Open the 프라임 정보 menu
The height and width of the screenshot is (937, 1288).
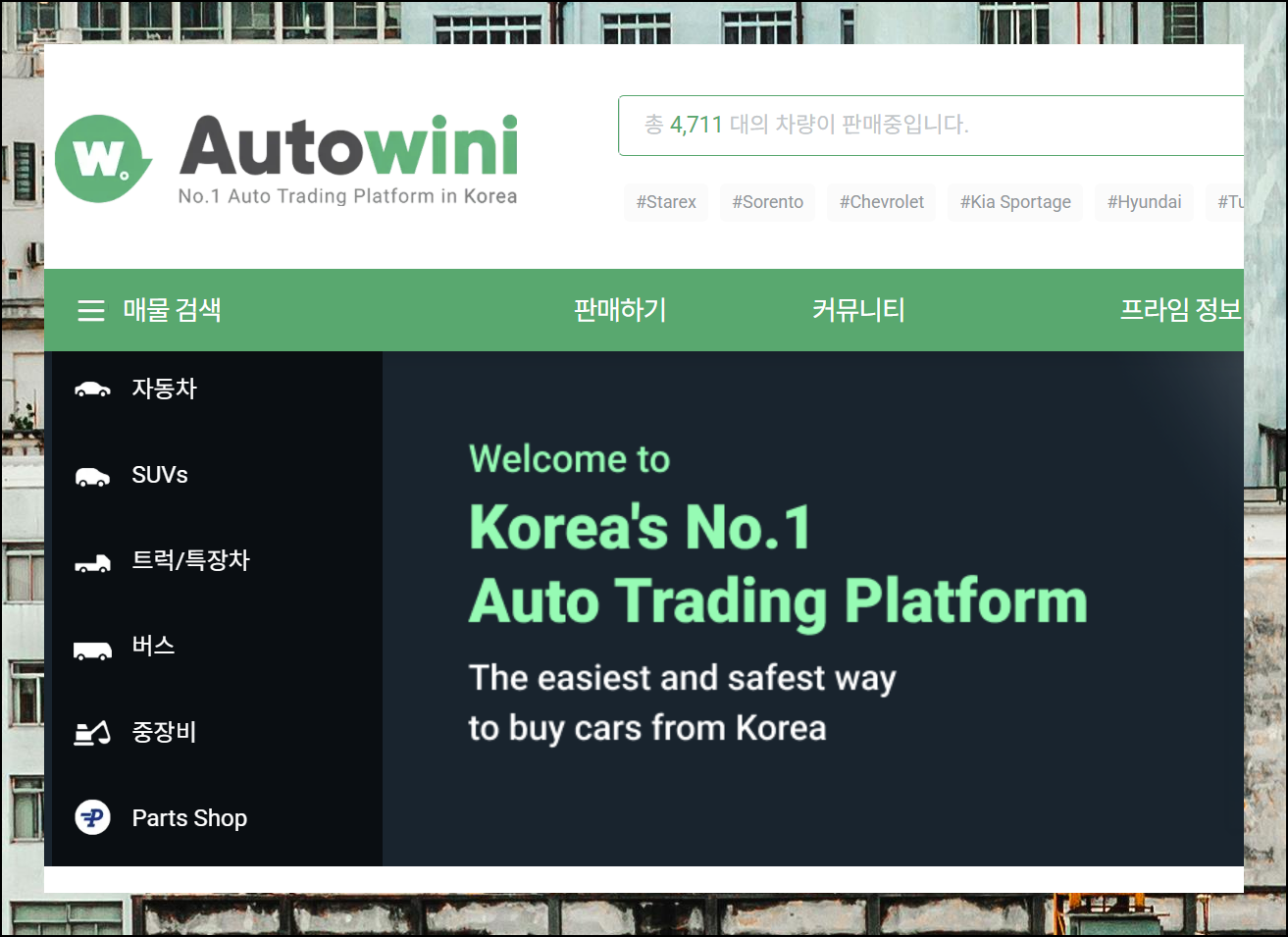[1181, 310]
